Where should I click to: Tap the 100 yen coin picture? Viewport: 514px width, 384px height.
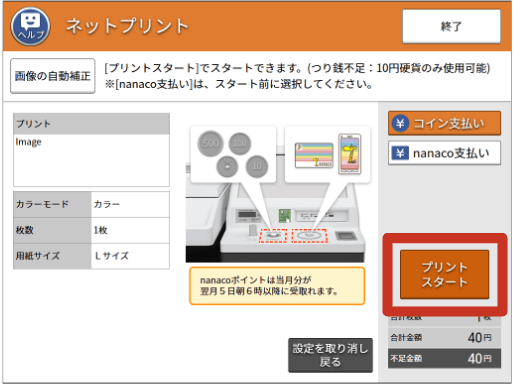pyautogui.click(x=240, y=143)
